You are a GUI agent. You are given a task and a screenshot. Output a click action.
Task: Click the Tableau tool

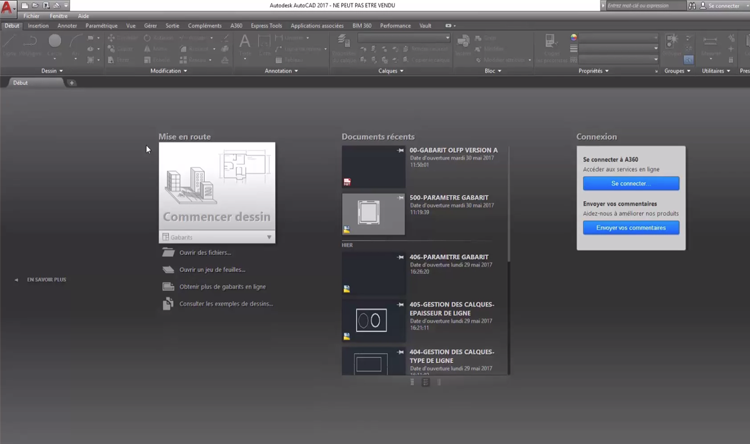(290, 60)
